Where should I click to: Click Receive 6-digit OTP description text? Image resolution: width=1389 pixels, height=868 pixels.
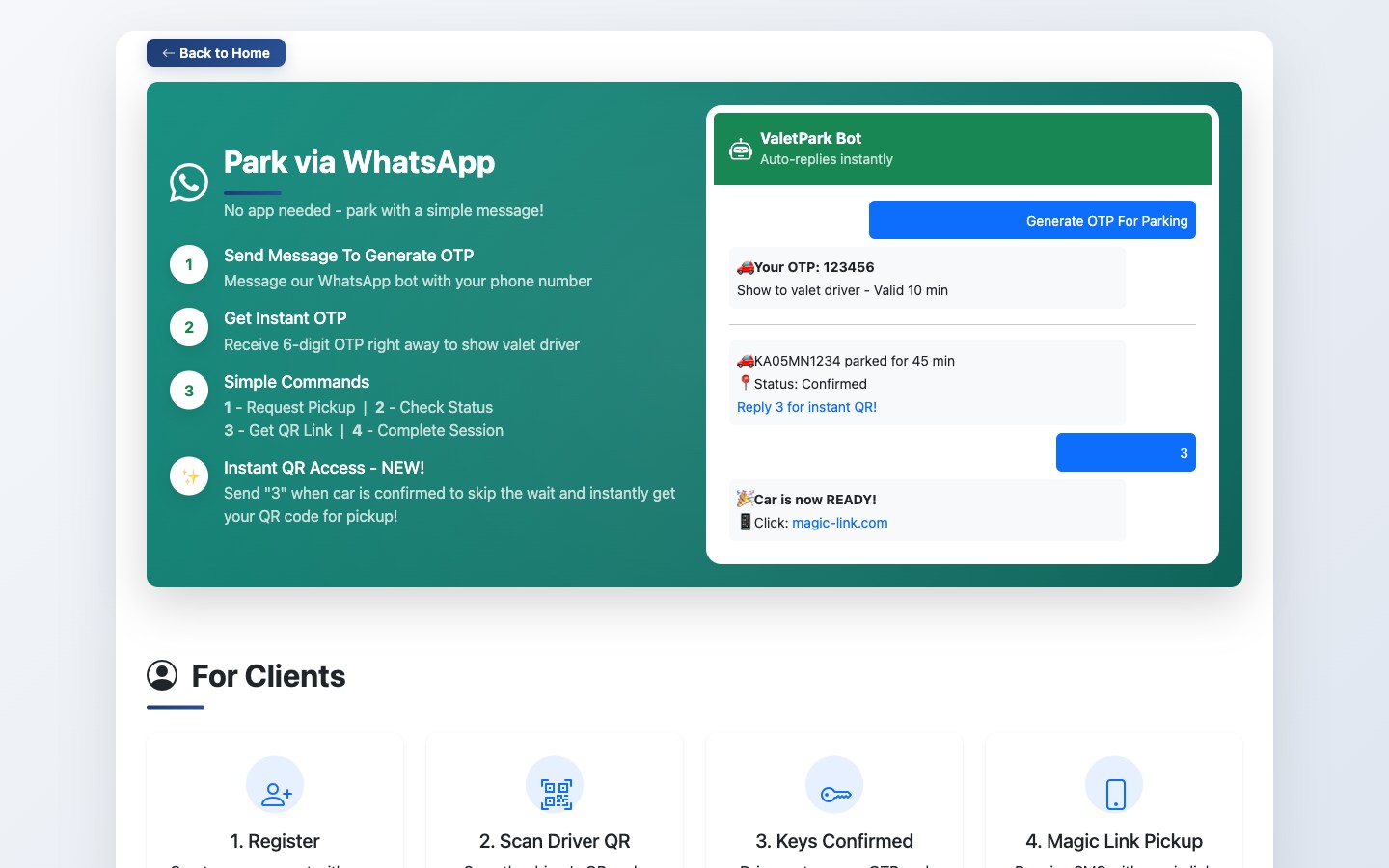click(x=402, y=344)
